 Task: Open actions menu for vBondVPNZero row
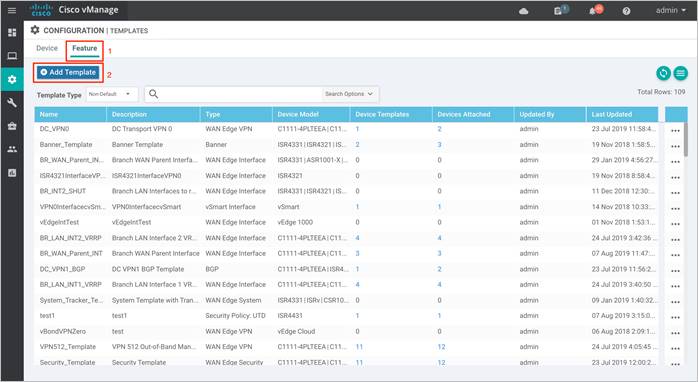(675, 333)
